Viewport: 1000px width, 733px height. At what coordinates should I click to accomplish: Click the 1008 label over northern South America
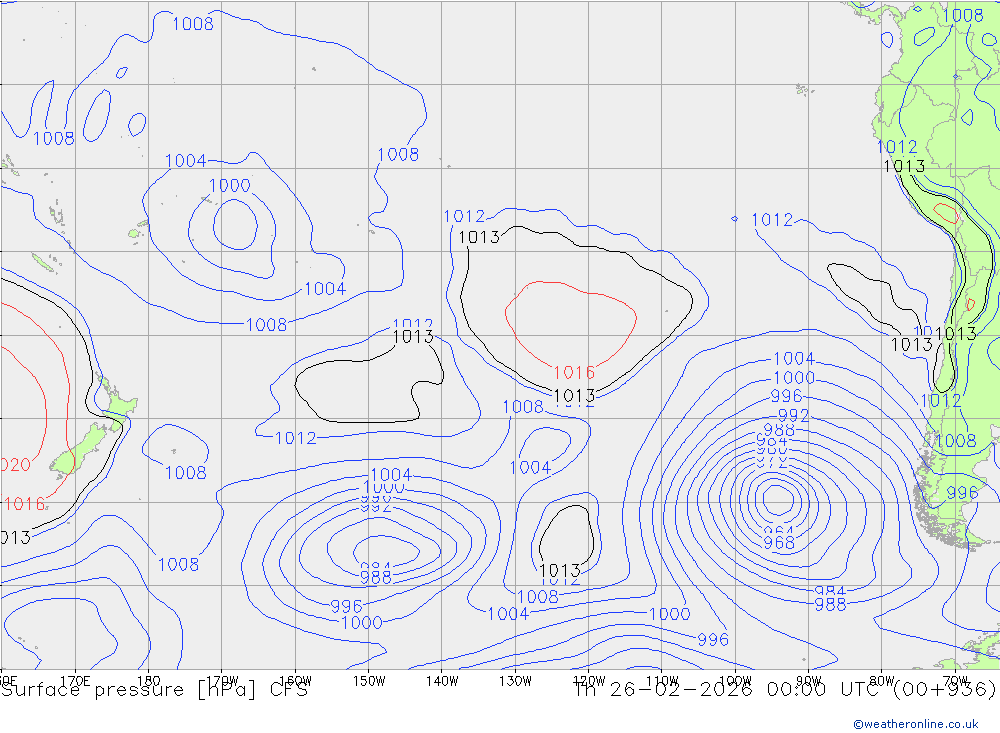[x=963, y=15]
